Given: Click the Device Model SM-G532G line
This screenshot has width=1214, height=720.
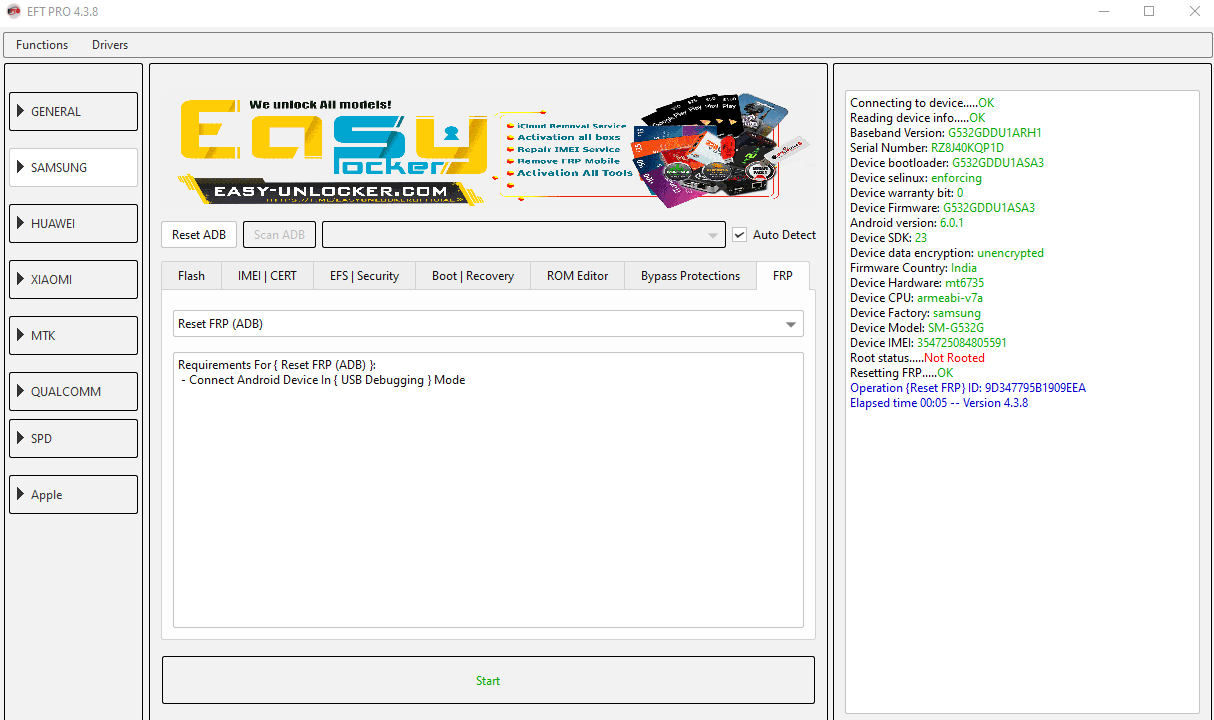Looking at the screenshot, I should (917, 328).
